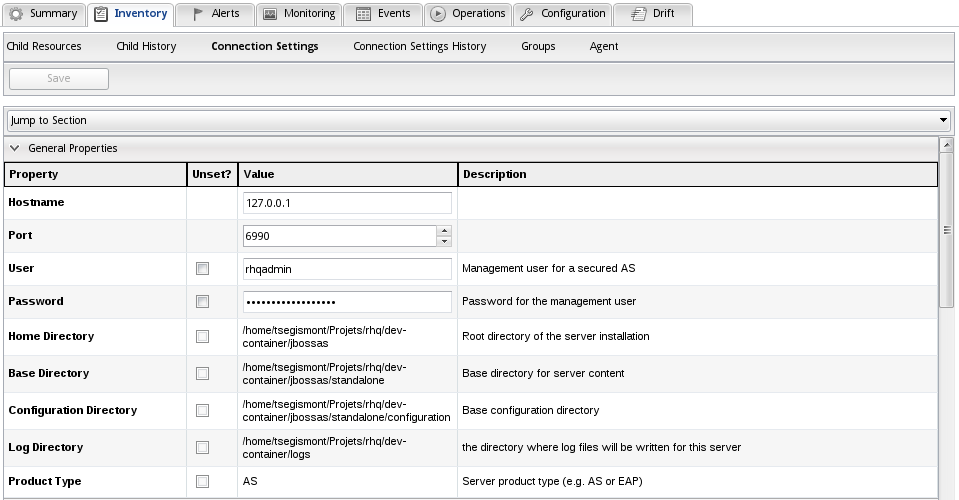Click the Base Directory path value

[324, 373]
